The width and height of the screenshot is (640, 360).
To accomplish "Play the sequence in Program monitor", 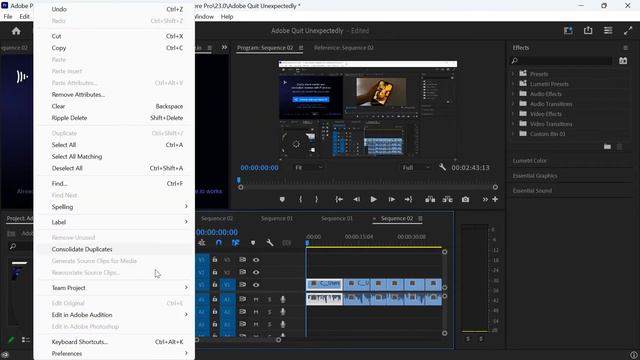I will tap(373, 200).
